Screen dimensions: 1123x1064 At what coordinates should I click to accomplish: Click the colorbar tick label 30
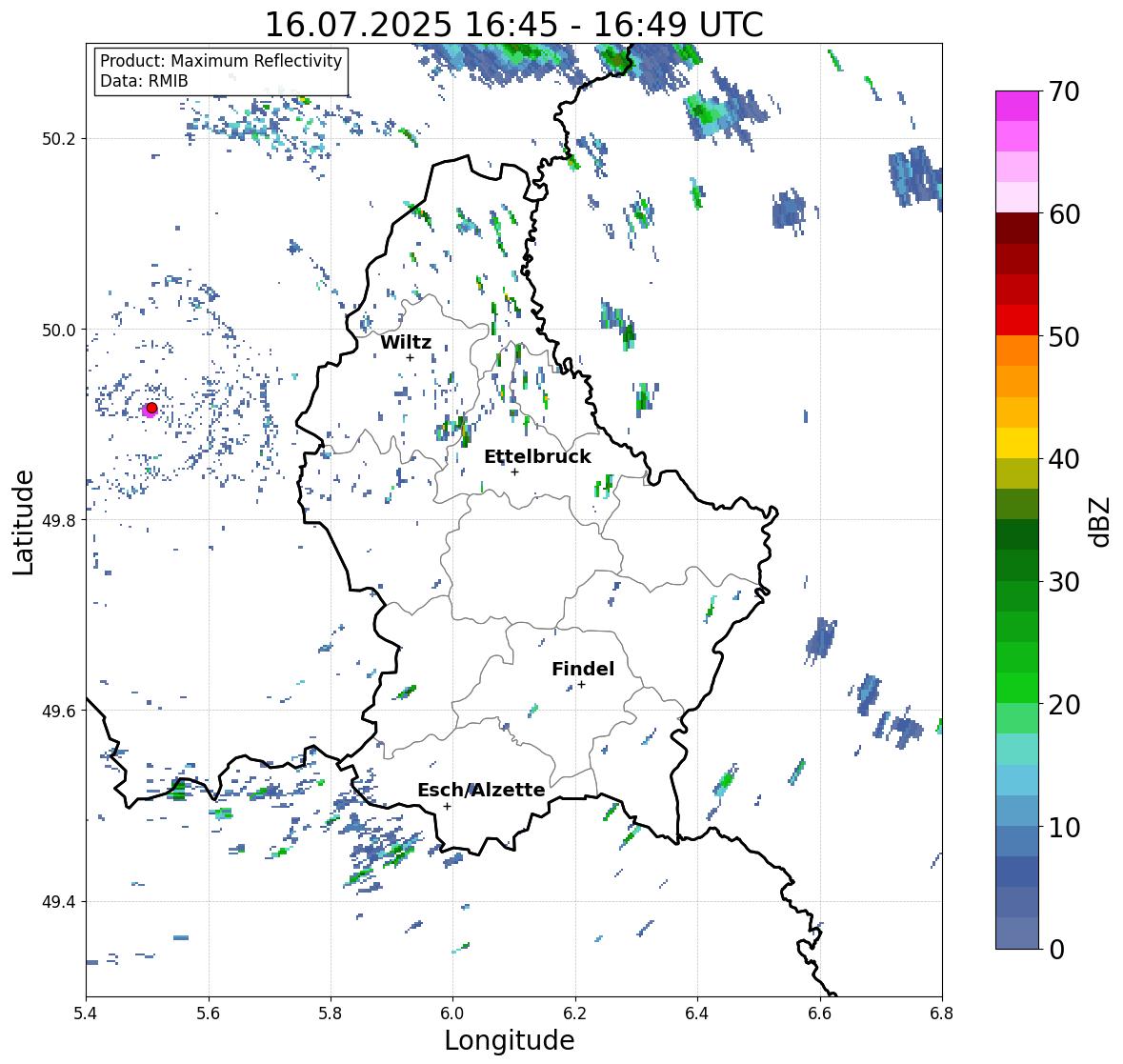tap(1064, 582)
